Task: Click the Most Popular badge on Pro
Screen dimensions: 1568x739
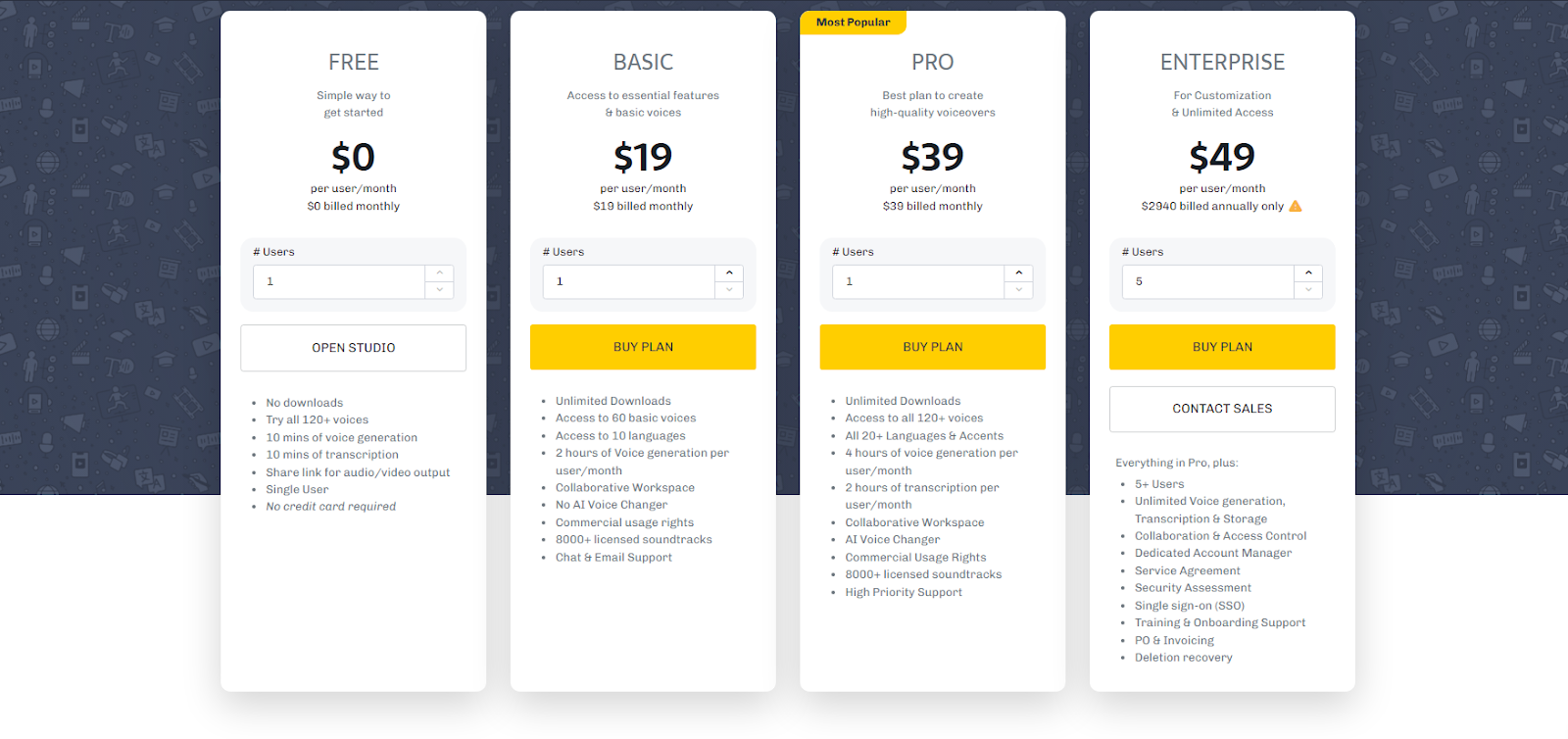Action: point(854,23)
